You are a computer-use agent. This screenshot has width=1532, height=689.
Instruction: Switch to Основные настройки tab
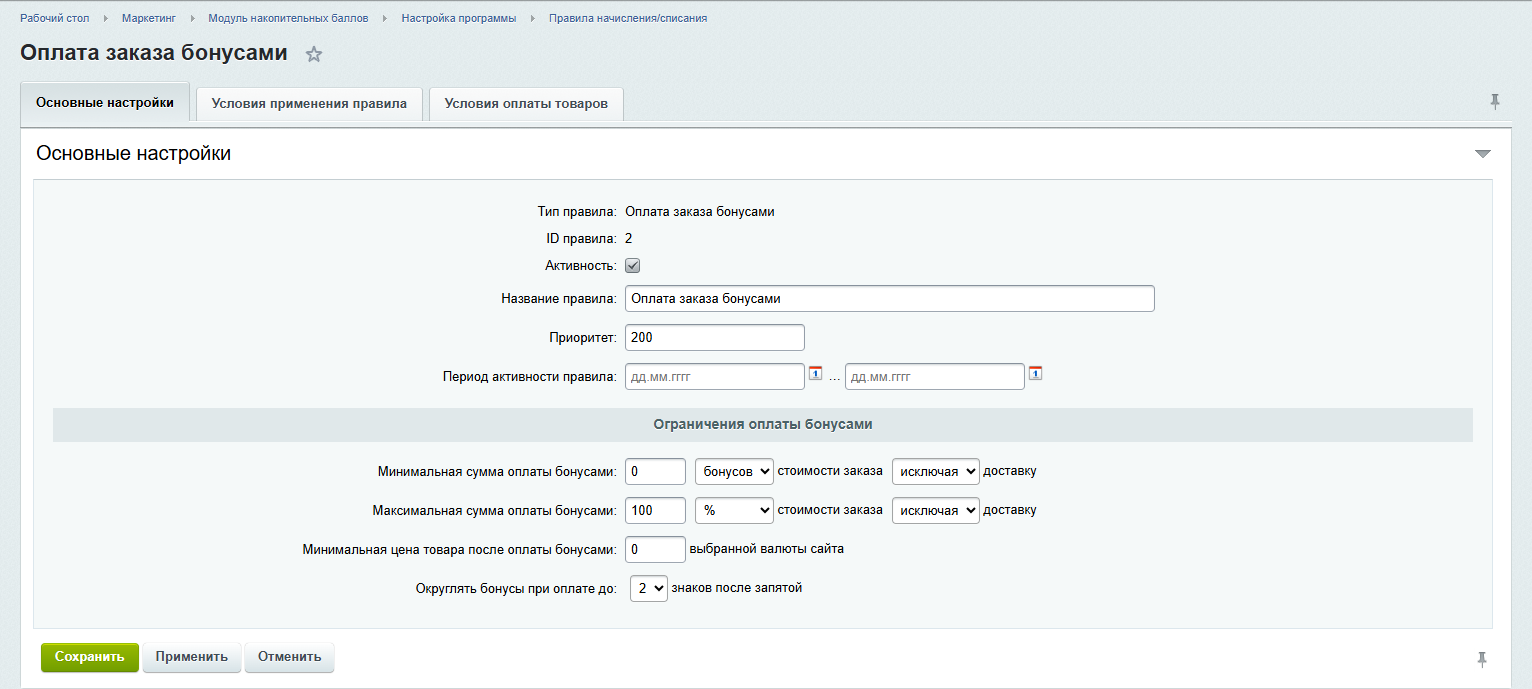click(x=105, y=103)
